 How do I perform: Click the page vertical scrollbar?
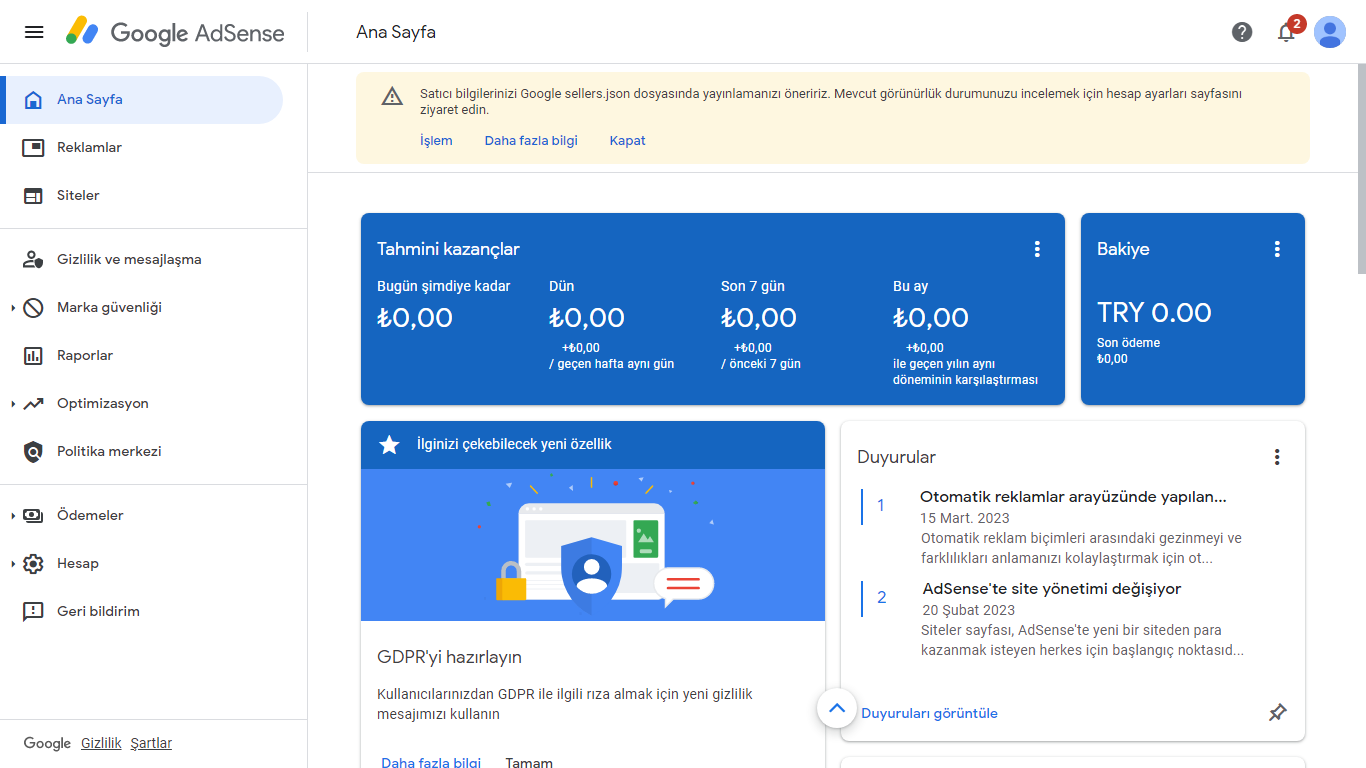coord(1361,170)
